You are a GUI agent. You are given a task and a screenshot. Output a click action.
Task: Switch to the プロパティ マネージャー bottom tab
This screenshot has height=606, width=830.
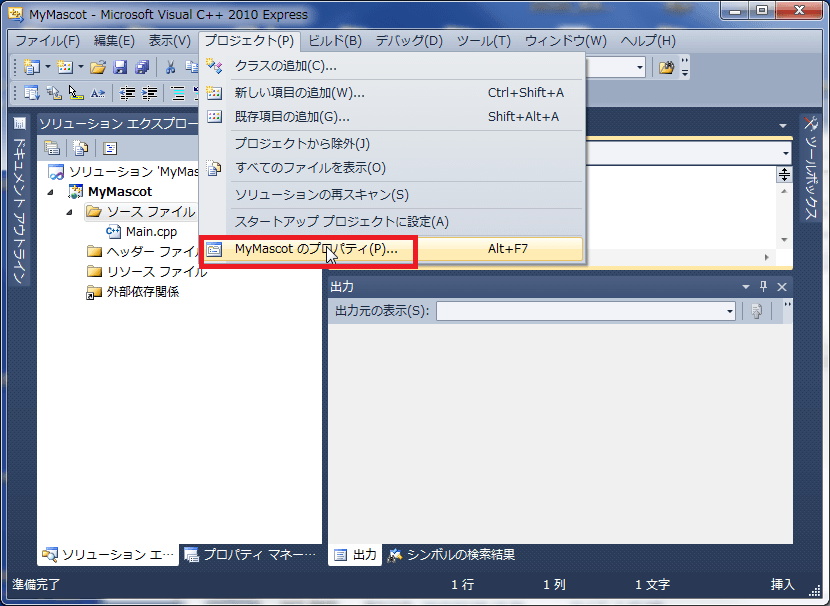pos(250,554)
